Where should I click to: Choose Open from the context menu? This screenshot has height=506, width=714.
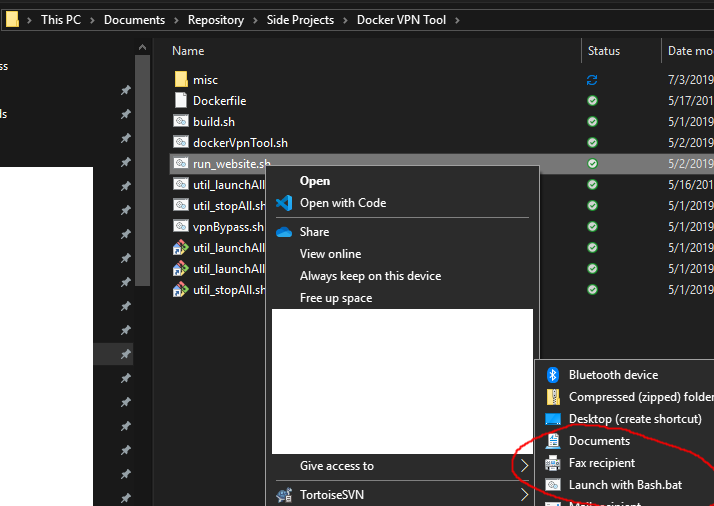click(315, 181)
